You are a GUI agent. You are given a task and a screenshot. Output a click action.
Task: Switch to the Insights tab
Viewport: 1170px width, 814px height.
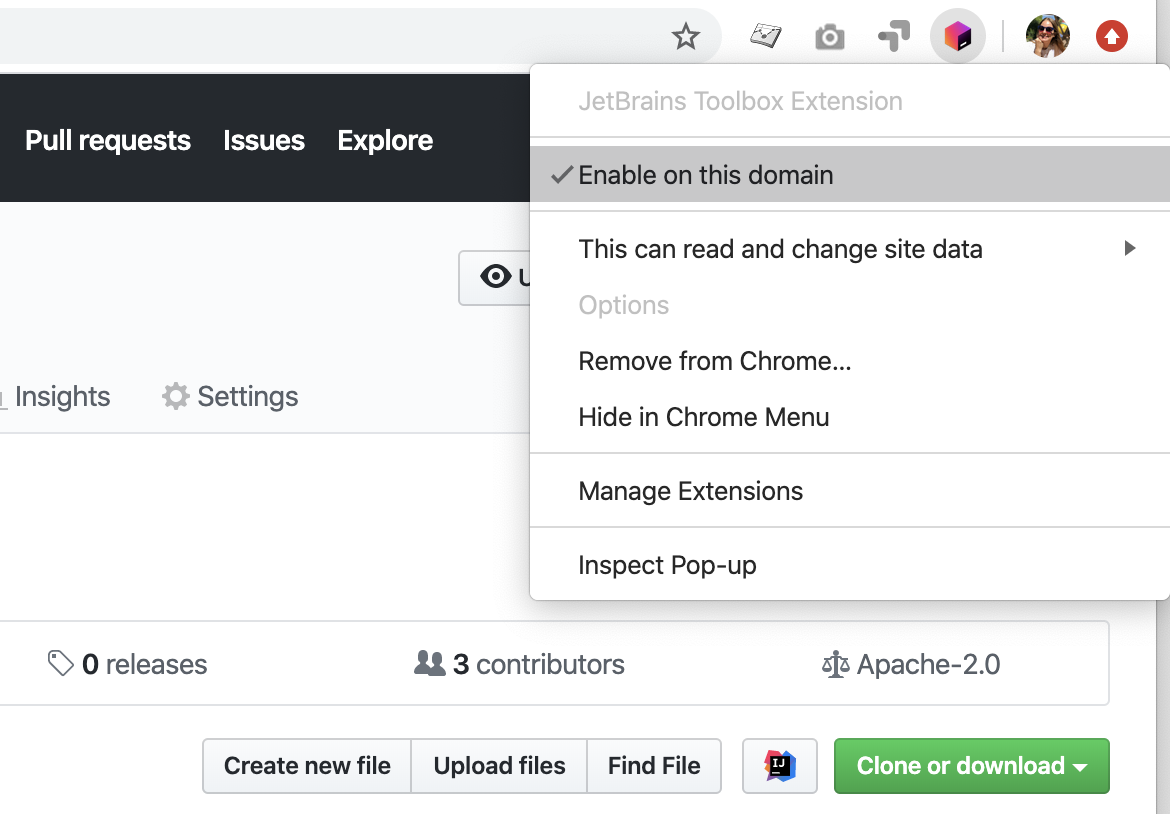[55, 396]
